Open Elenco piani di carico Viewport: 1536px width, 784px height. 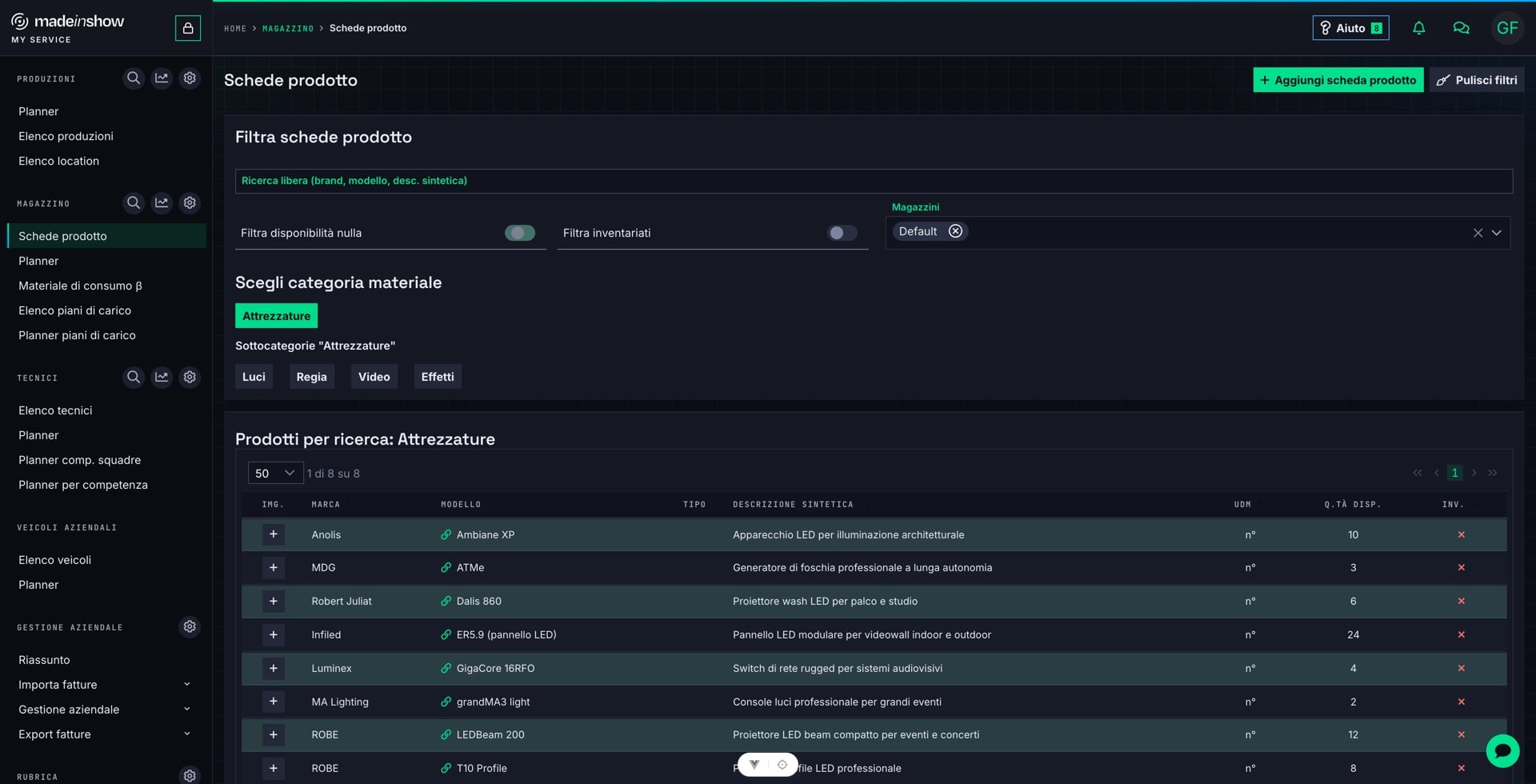coord(74,310)
